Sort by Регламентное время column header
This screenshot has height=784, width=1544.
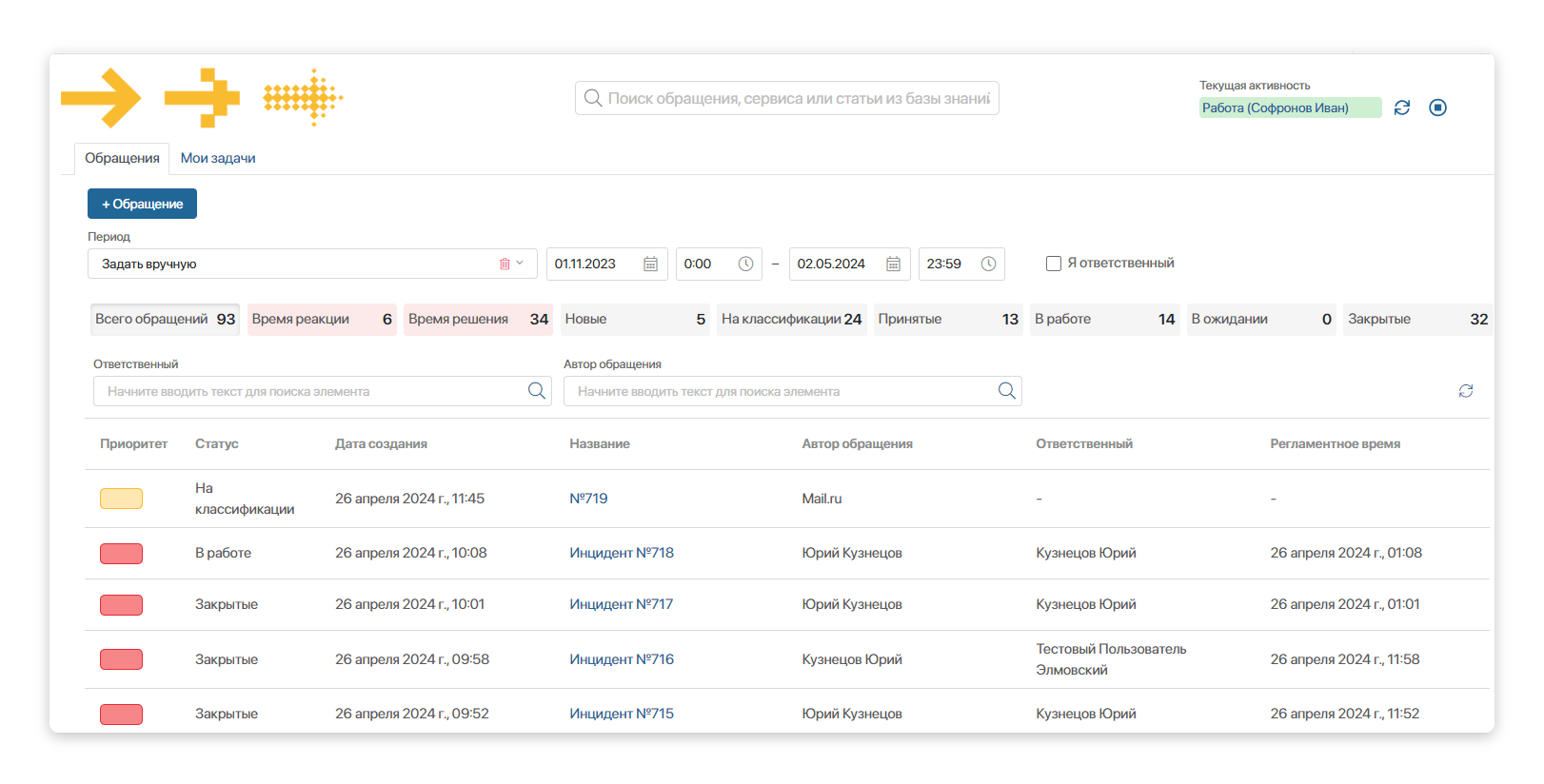1335,443
